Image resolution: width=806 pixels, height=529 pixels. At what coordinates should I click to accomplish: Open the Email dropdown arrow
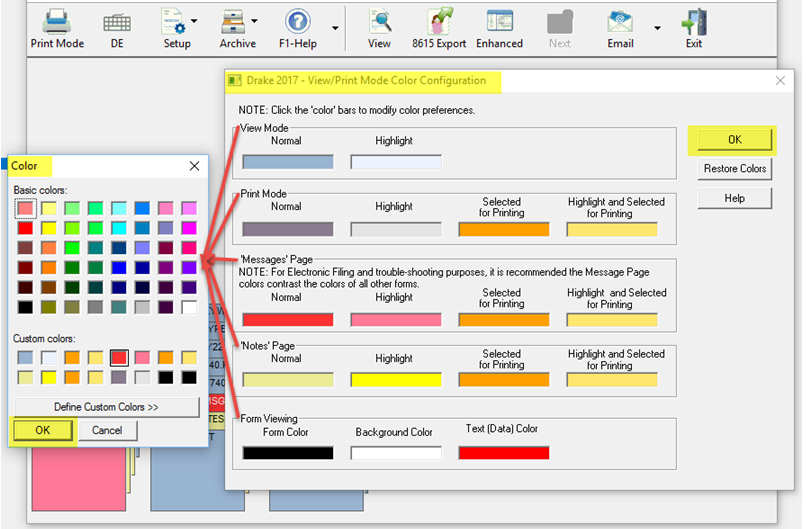click(x=657, y=28)
